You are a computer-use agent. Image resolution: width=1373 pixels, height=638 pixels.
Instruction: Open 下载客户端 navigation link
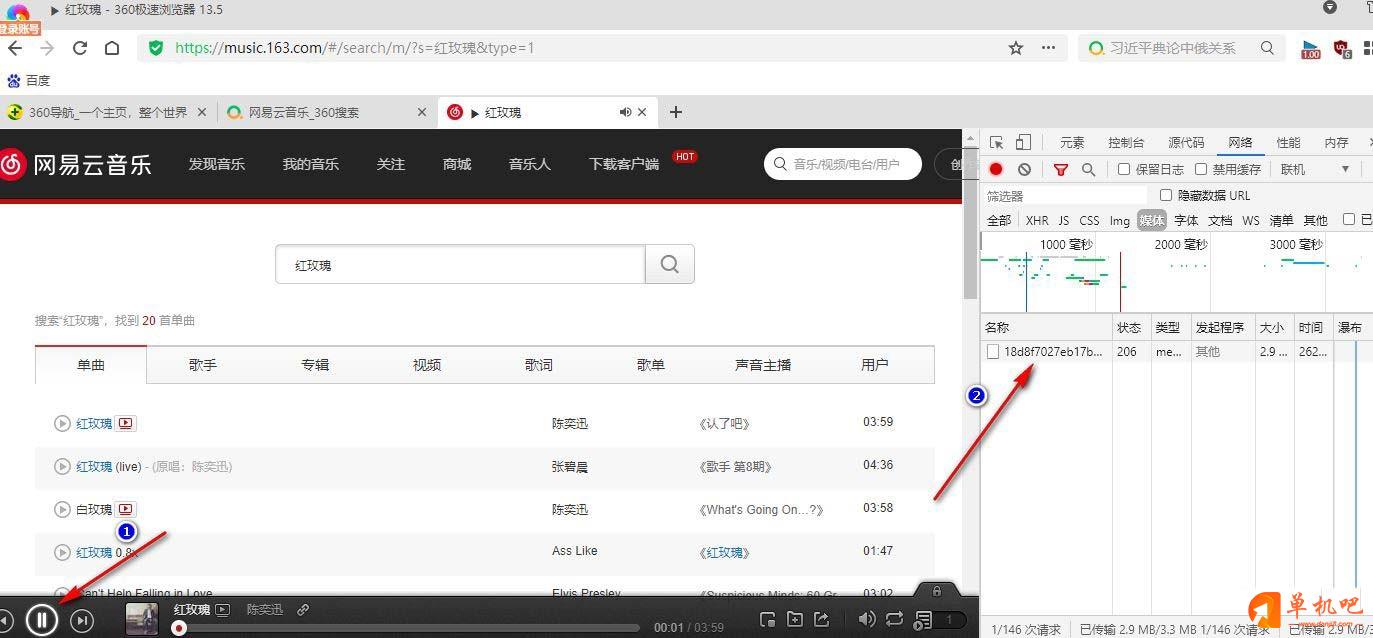[x=624, y=164]
